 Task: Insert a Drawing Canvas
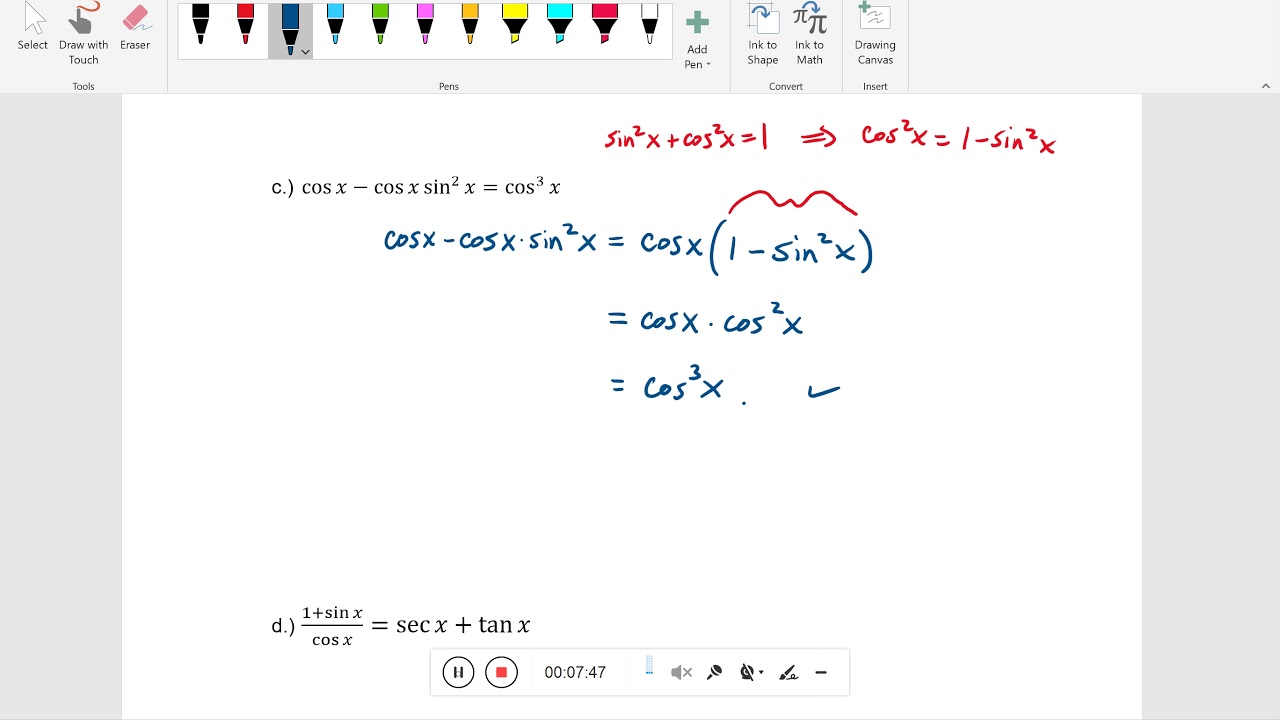[875, 34]
